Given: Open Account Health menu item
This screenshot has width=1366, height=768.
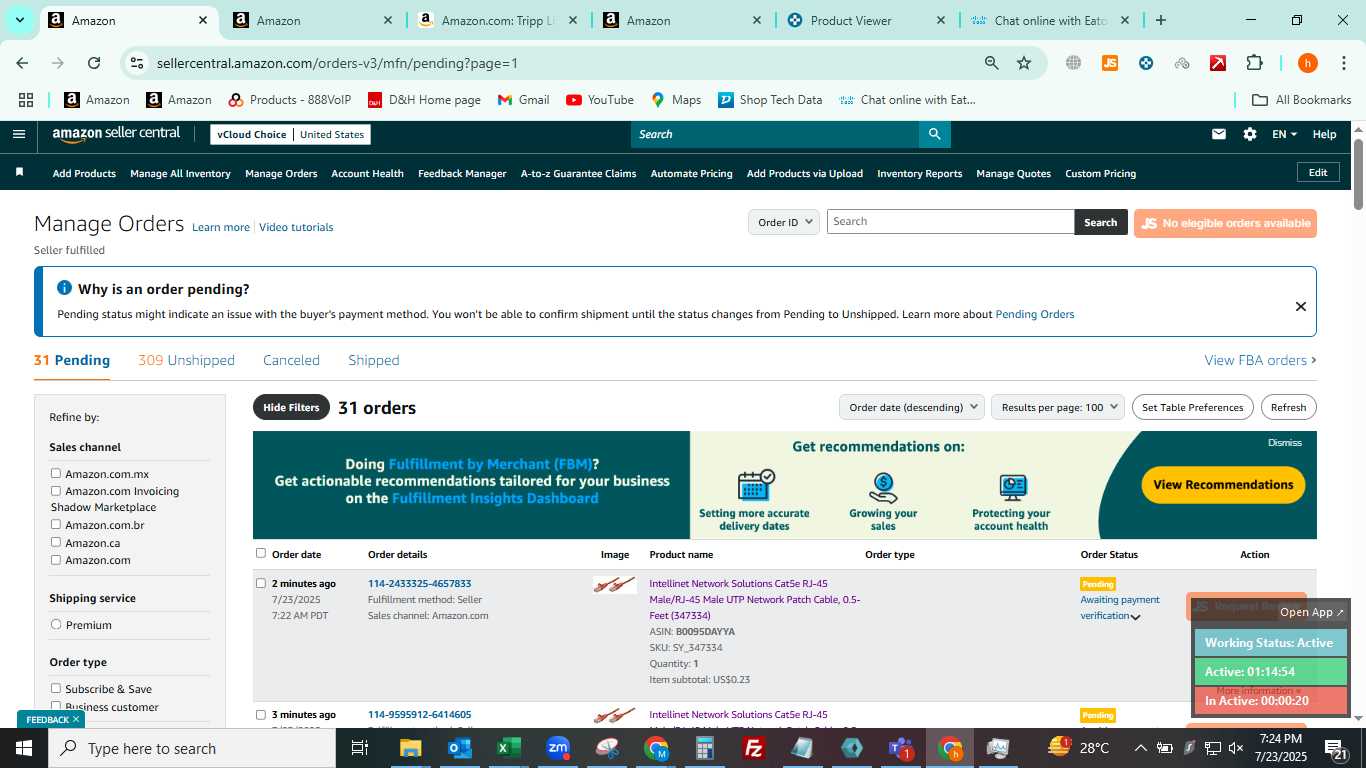Looking at the screenshot, I should (x=367, y=173).
